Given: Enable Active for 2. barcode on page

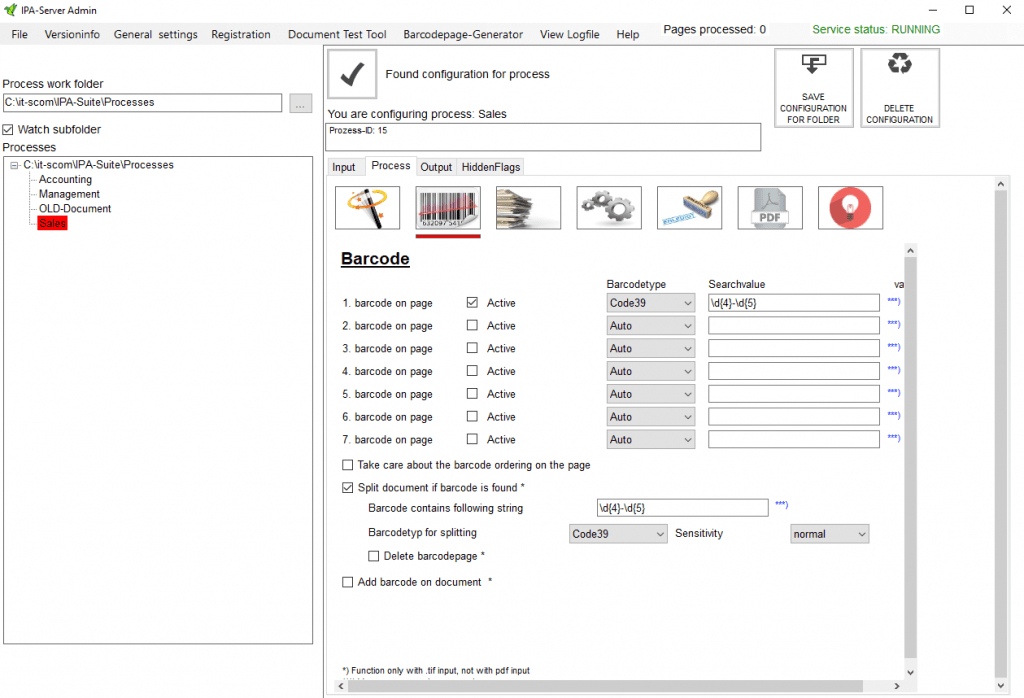Looking at the screenshot, I should coord(472,326).
